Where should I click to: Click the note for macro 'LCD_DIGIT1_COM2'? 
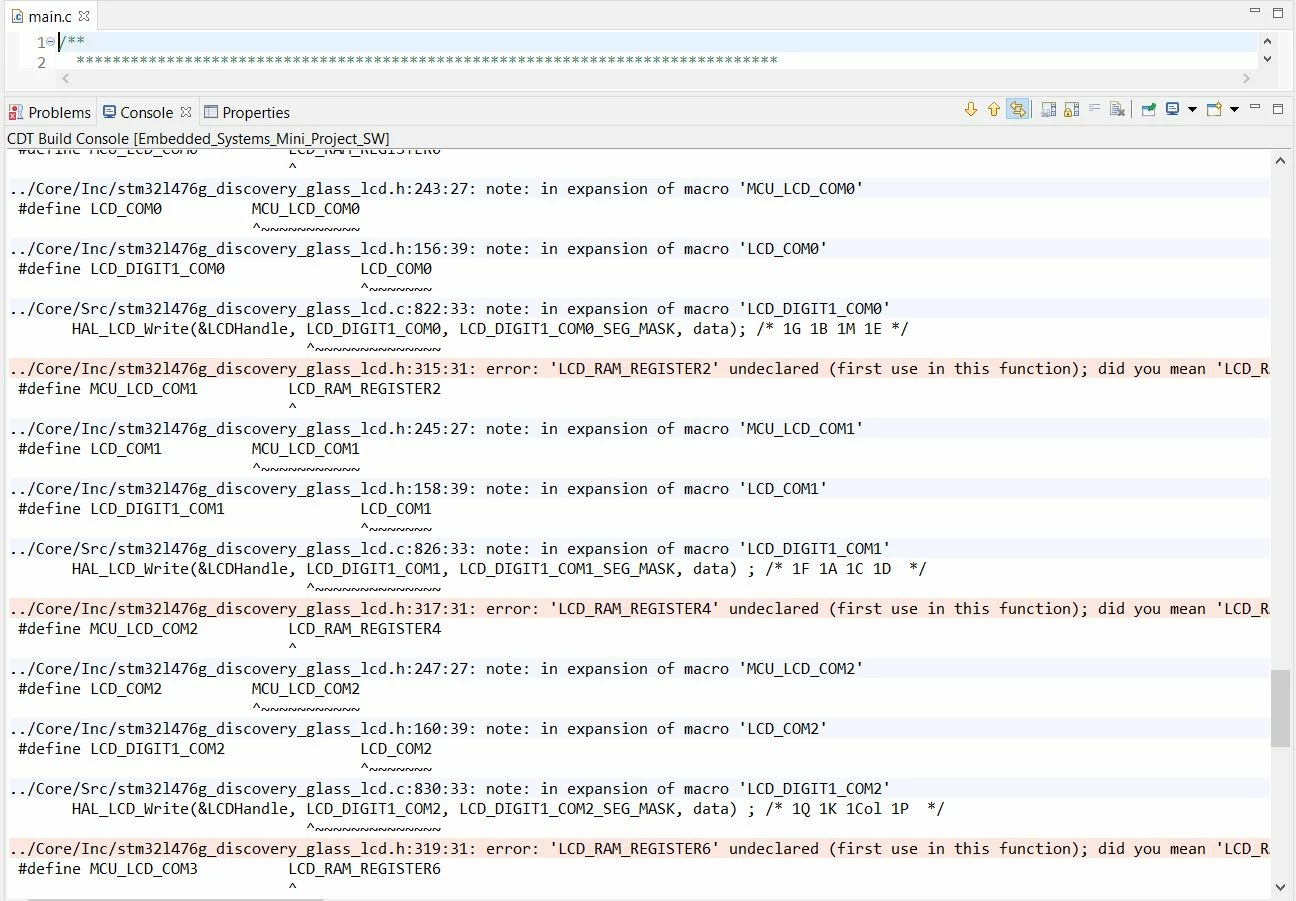(640, 788)
